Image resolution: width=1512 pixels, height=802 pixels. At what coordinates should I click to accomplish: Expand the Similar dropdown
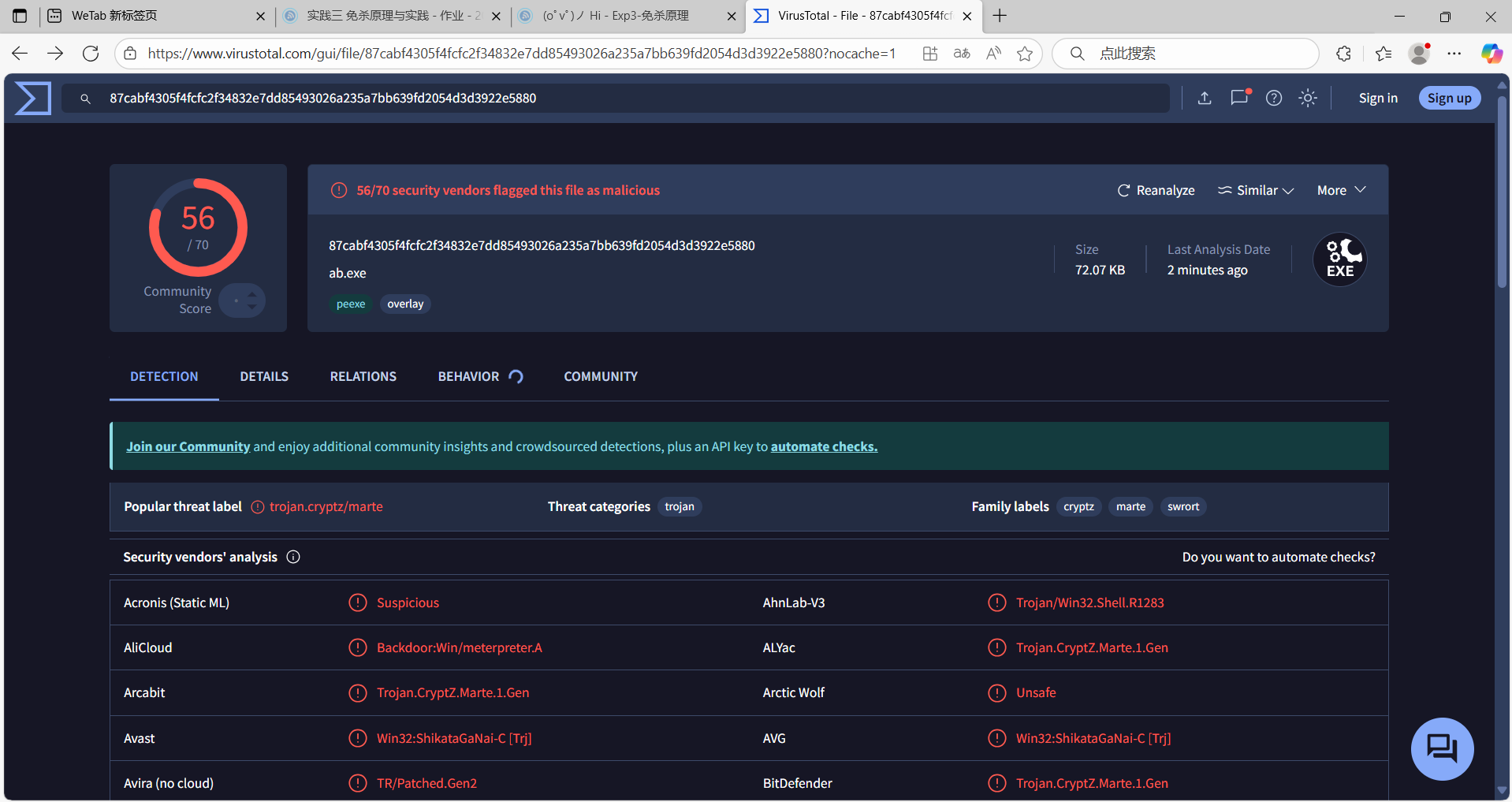point(1256,190)
